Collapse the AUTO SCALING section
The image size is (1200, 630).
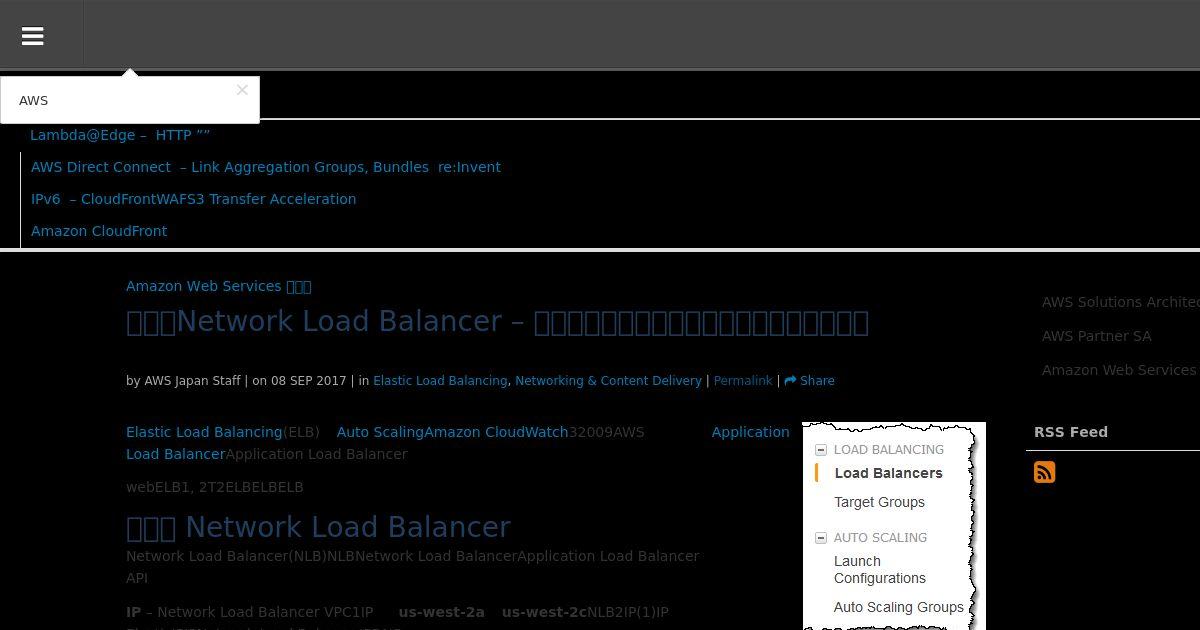(x=821, y=538)
